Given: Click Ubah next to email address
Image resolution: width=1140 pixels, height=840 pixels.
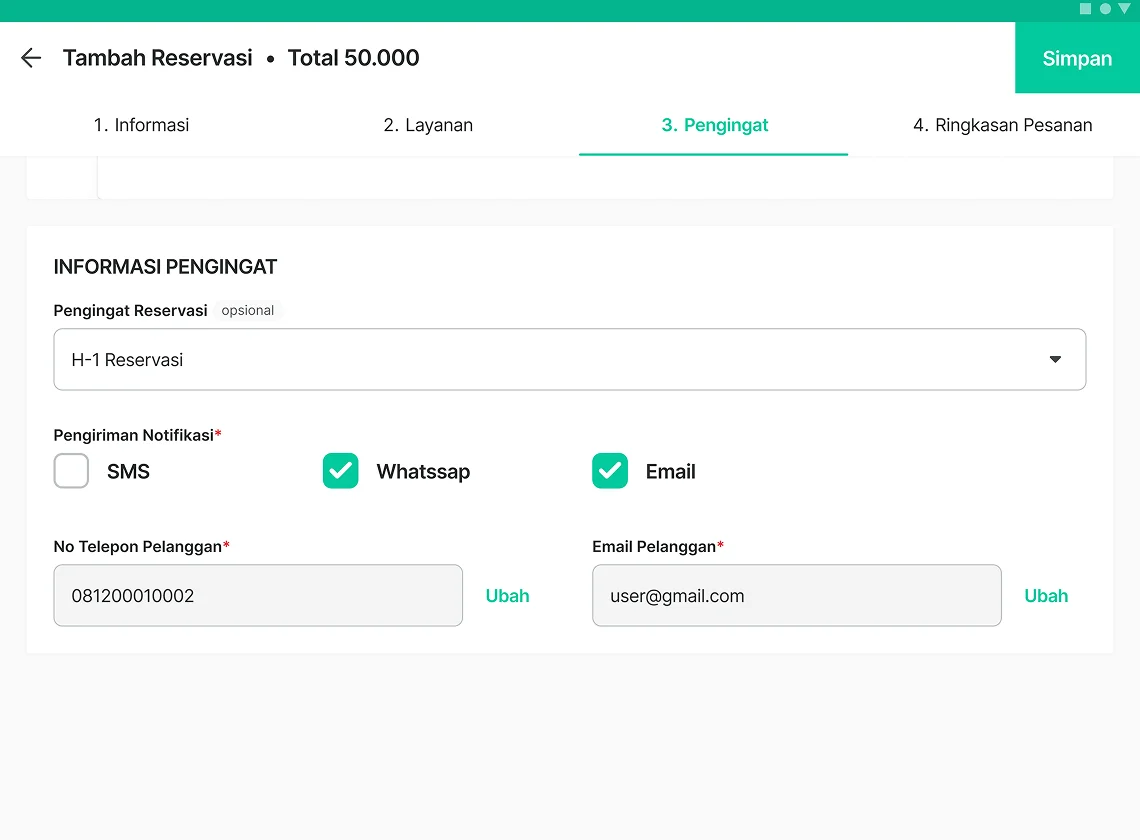Looking at the screenshot, I should (1046, 596).
